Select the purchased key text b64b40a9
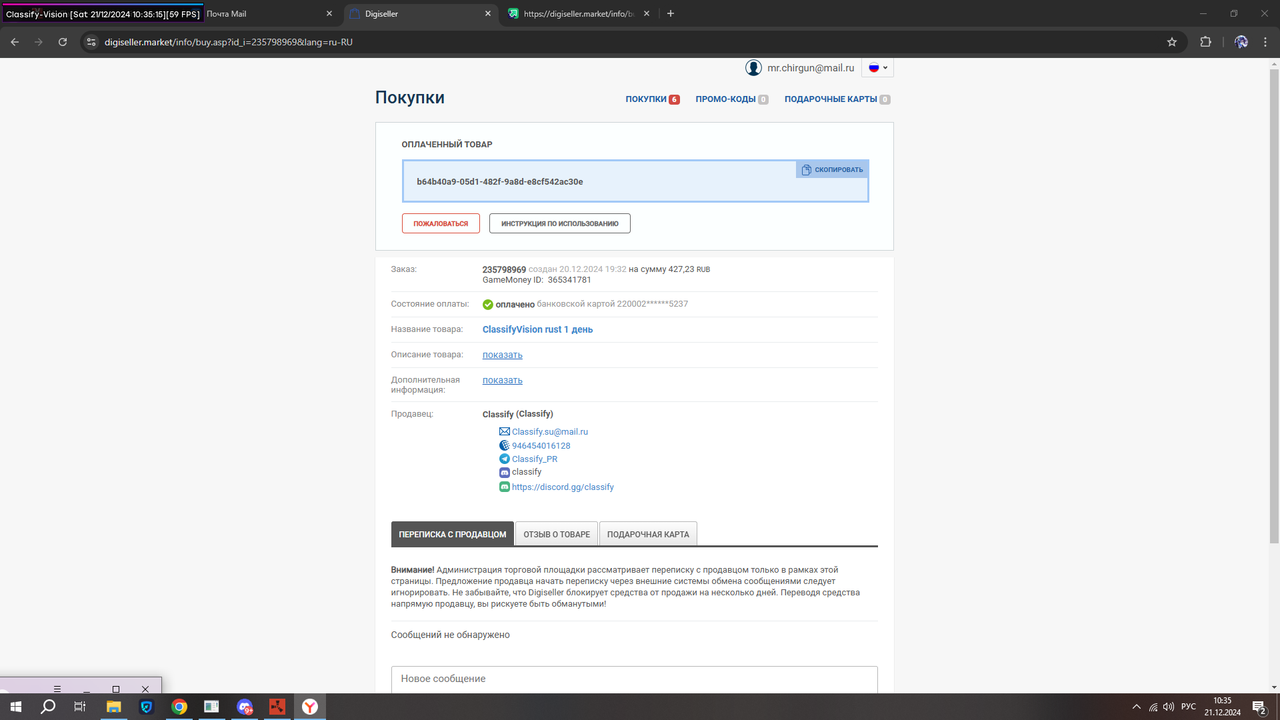This screenshot has width=1280, height=720. [x=500, y=182]
